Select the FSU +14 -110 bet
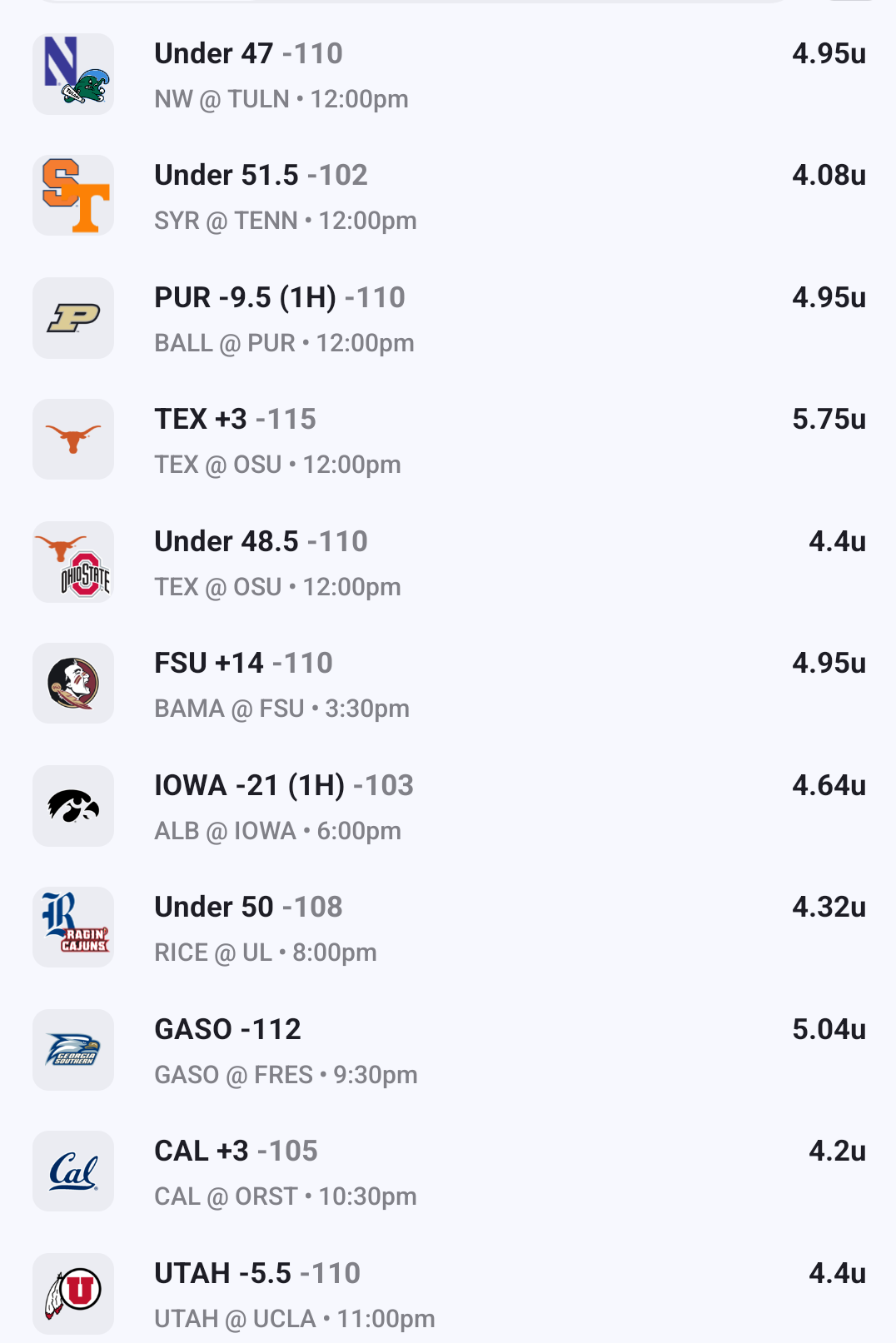This screenshot has height=1343, width=896. click(x=243, y=664)
